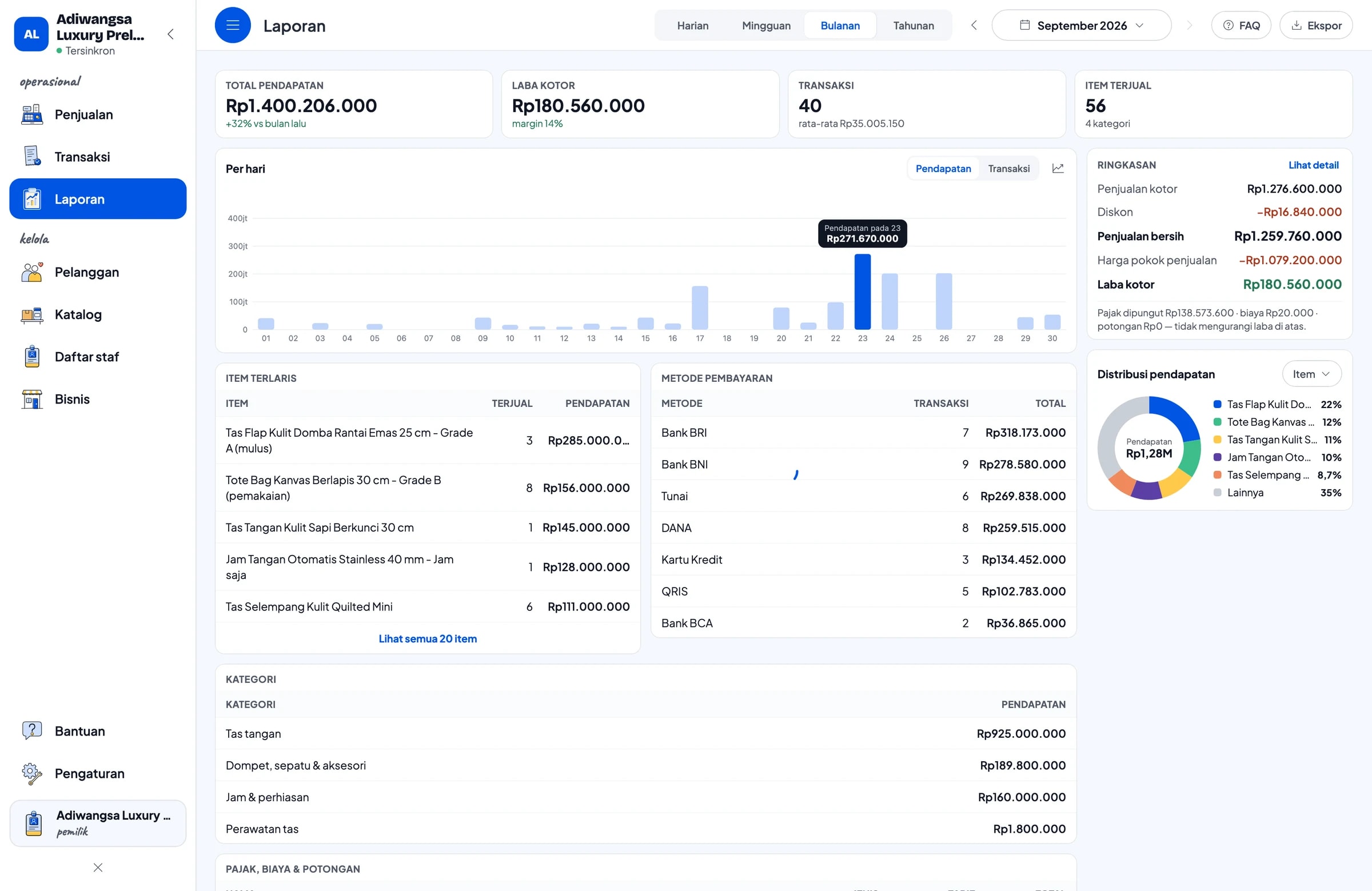Open Lihat semua 20 item link
Viewport: 1372px width, 891px height.
point(428,638)
